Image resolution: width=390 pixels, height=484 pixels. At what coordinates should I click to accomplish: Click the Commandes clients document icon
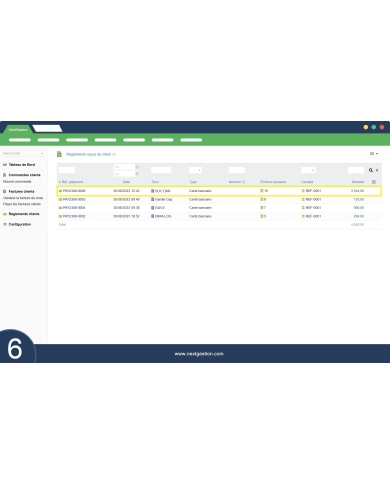(x=5, y=175)
